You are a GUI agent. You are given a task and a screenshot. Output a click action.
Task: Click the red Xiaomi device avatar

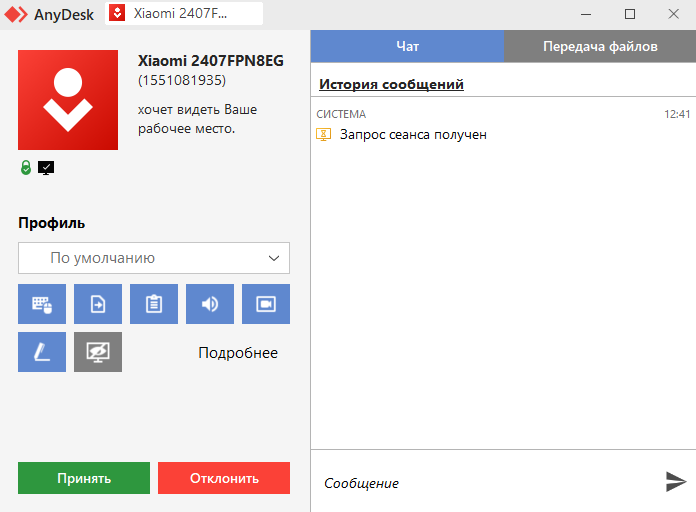pyautogui.click(x=68, y=100)
